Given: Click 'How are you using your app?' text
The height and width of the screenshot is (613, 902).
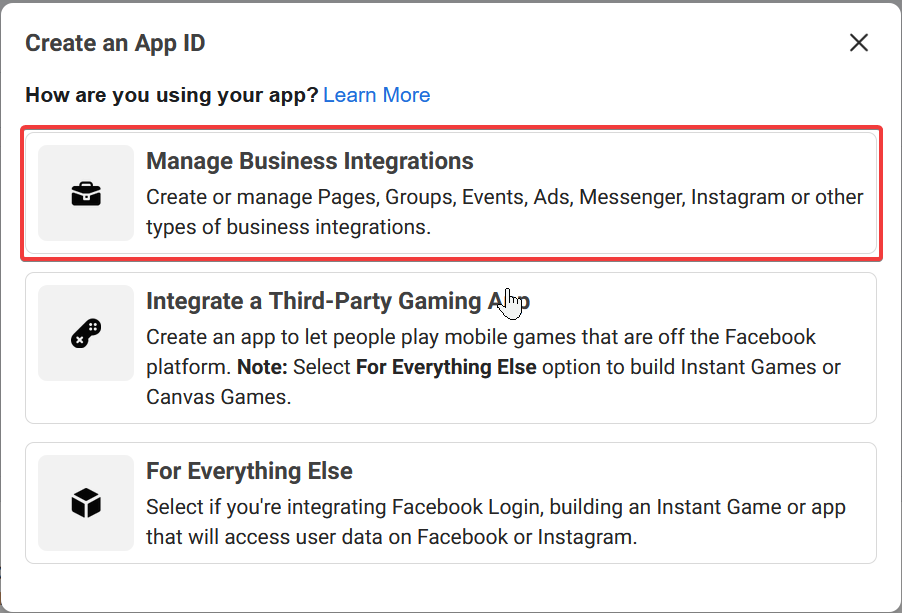Looking at the screenshot, I should point(171,95).
